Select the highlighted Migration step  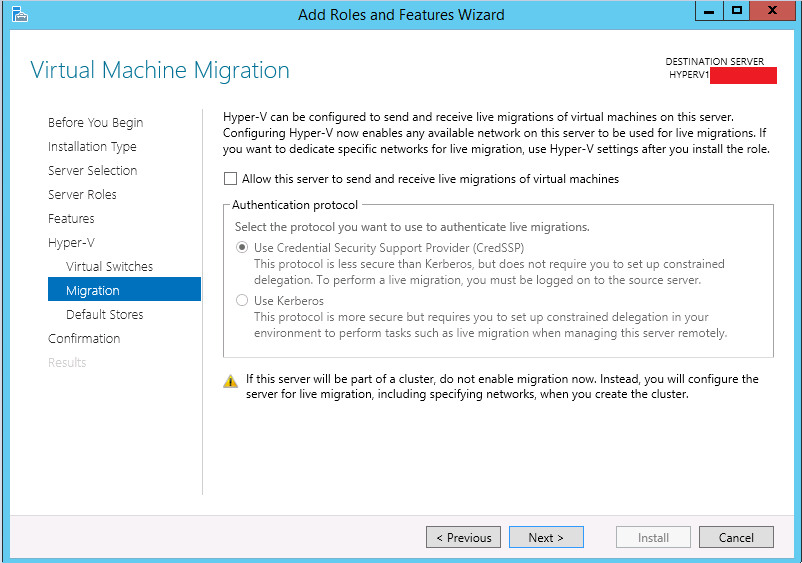[x=124, y=289]
